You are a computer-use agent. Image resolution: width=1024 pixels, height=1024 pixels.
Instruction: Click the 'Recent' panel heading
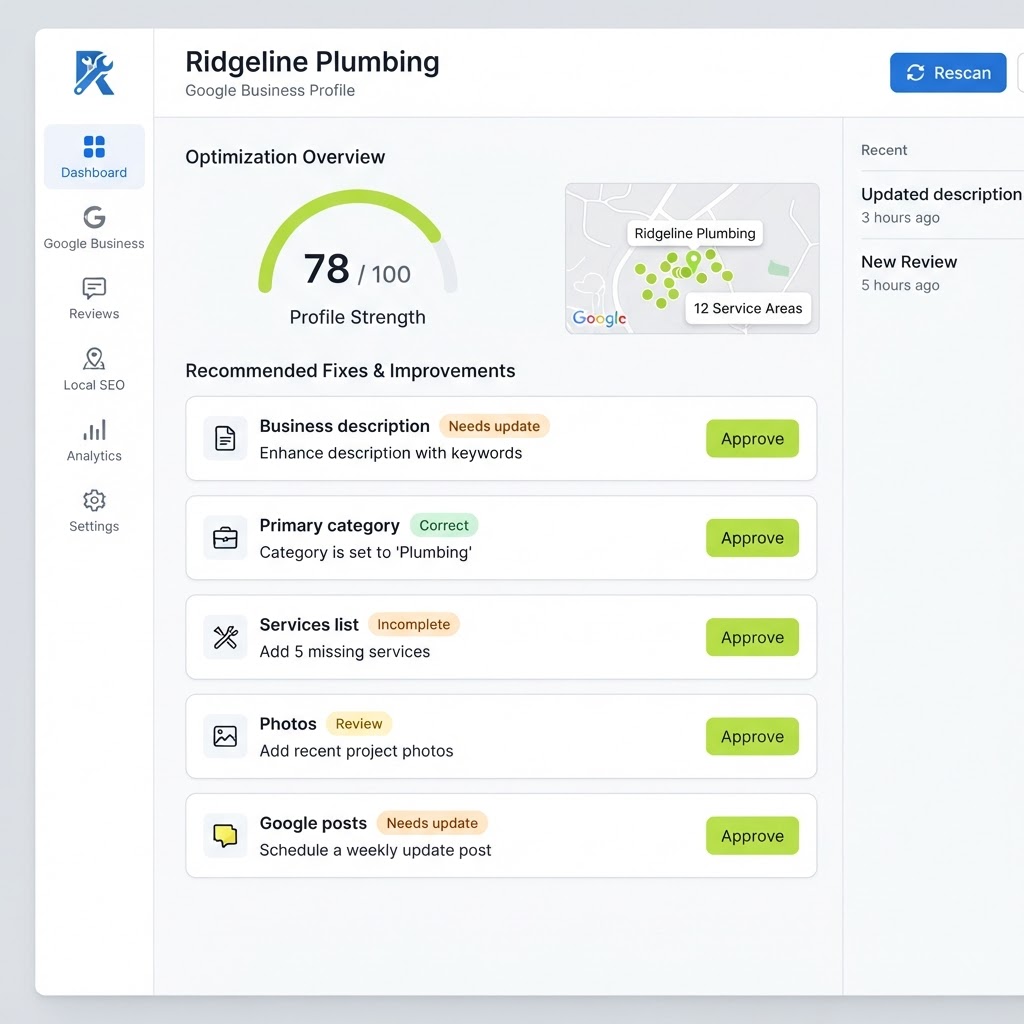pos(884,150)
